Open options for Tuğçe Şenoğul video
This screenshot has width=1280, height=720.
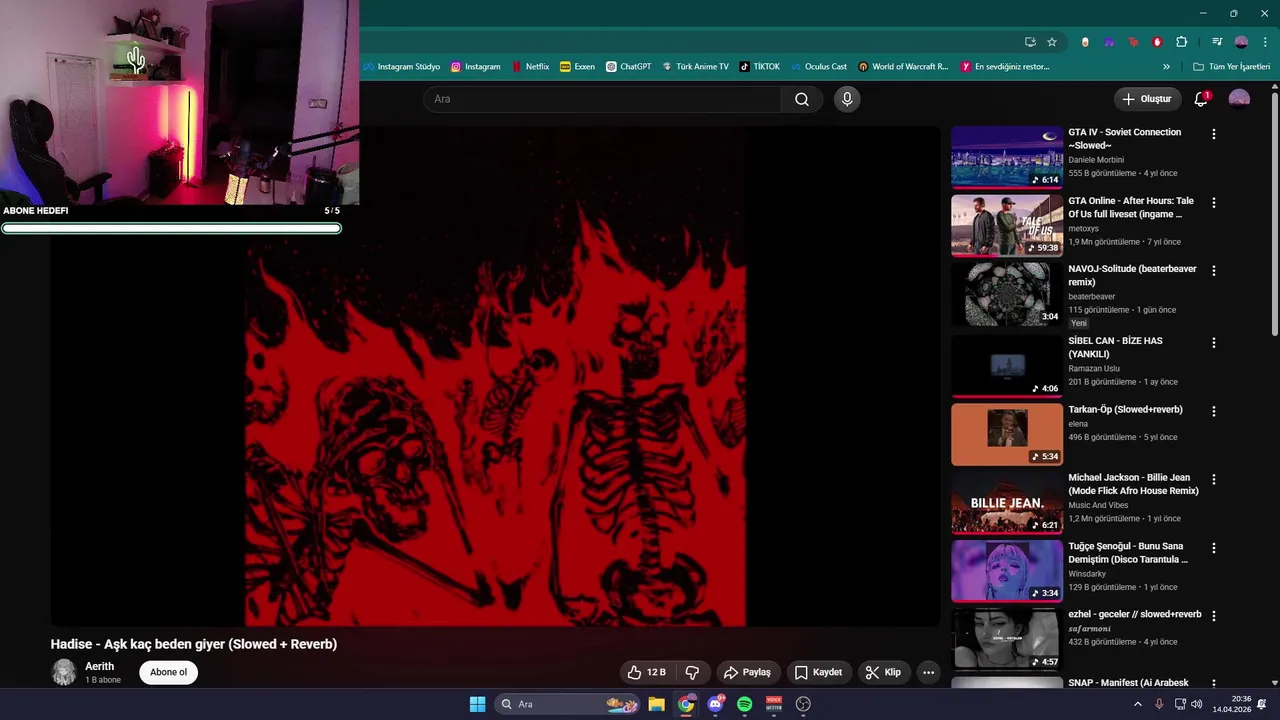click(x=1214, y=548)
